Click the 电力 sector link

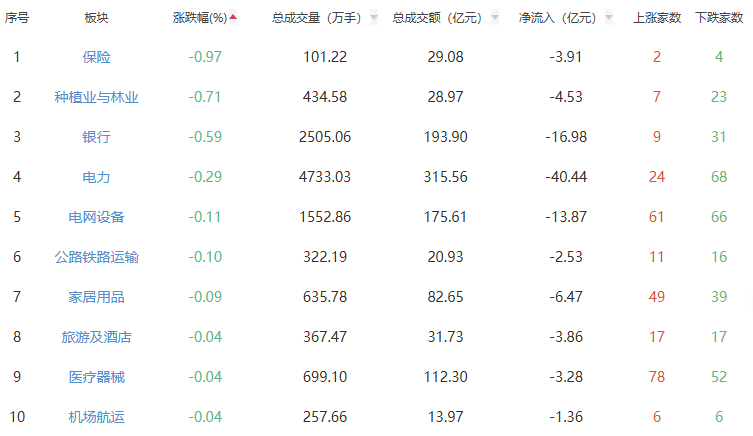click(x=97, y=177)
